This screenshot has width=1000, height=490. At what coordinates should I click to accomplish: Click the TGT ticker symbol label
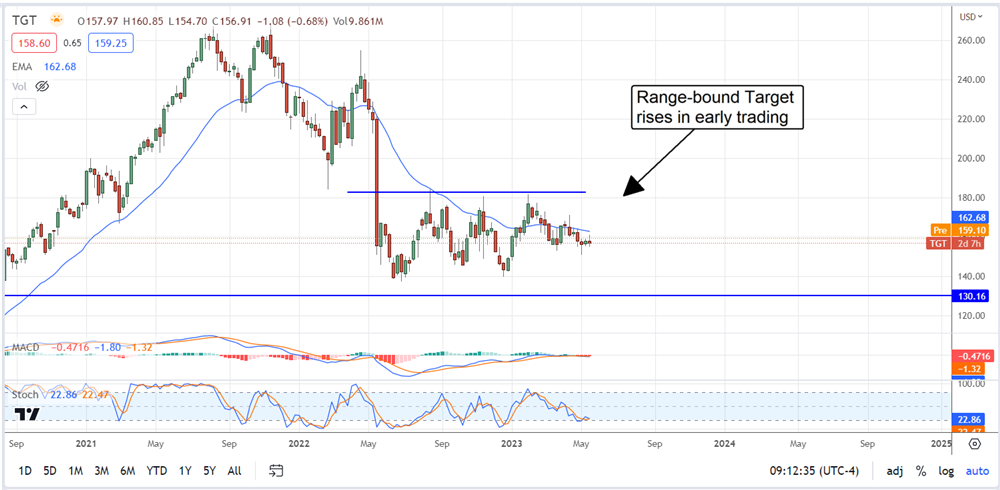[24, 21]
